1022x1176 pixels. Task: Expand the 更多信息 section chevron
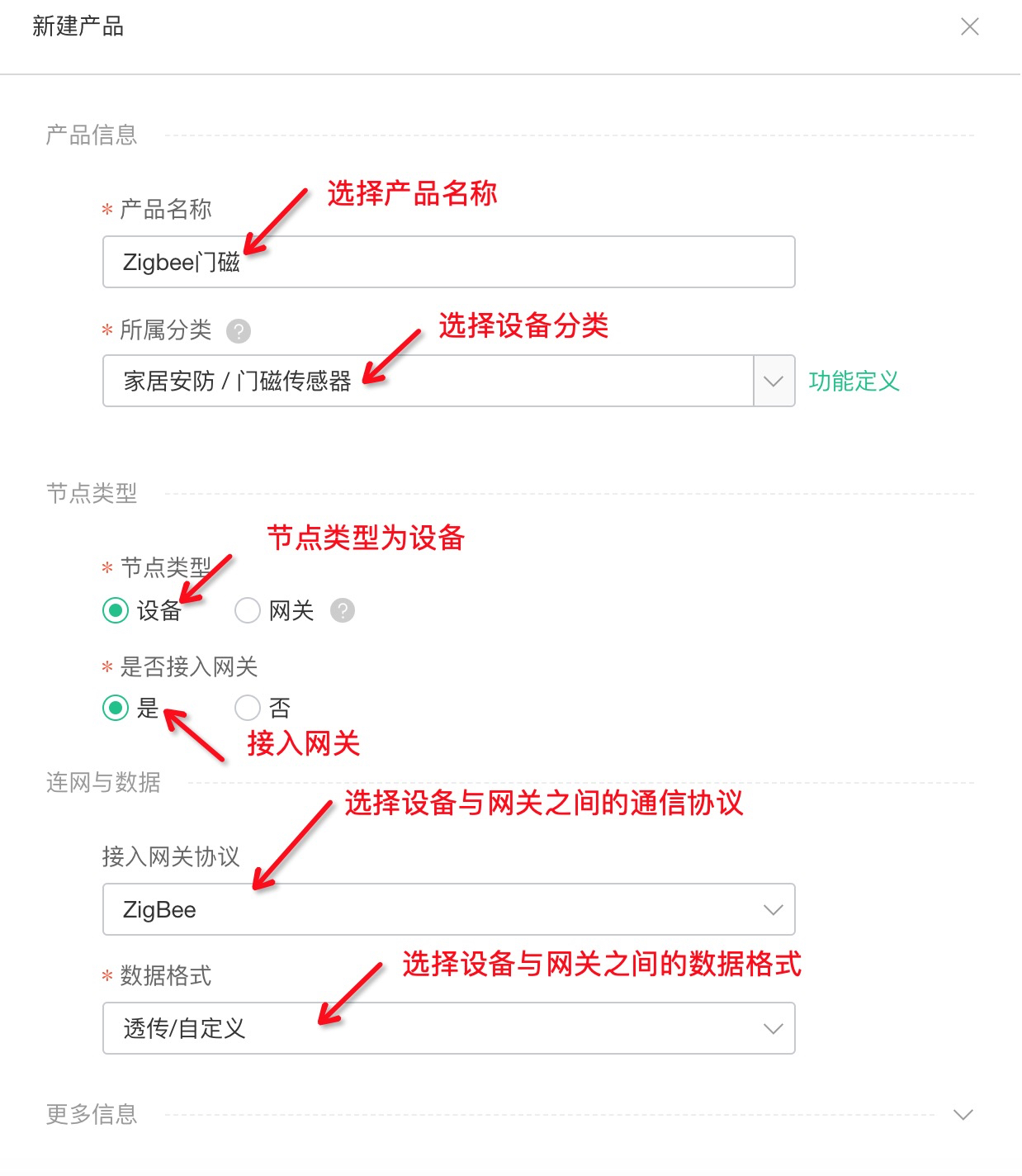coord(963,1114)
